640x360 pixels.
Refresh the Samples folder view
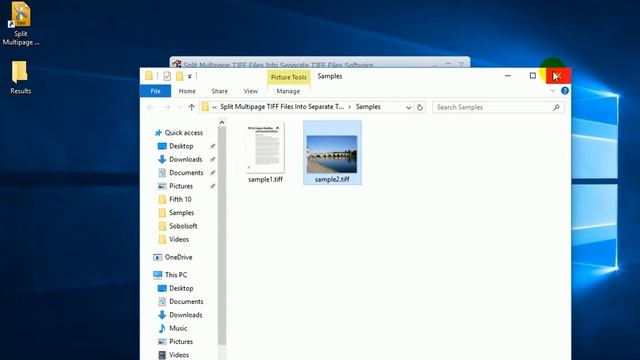point(420,107)
